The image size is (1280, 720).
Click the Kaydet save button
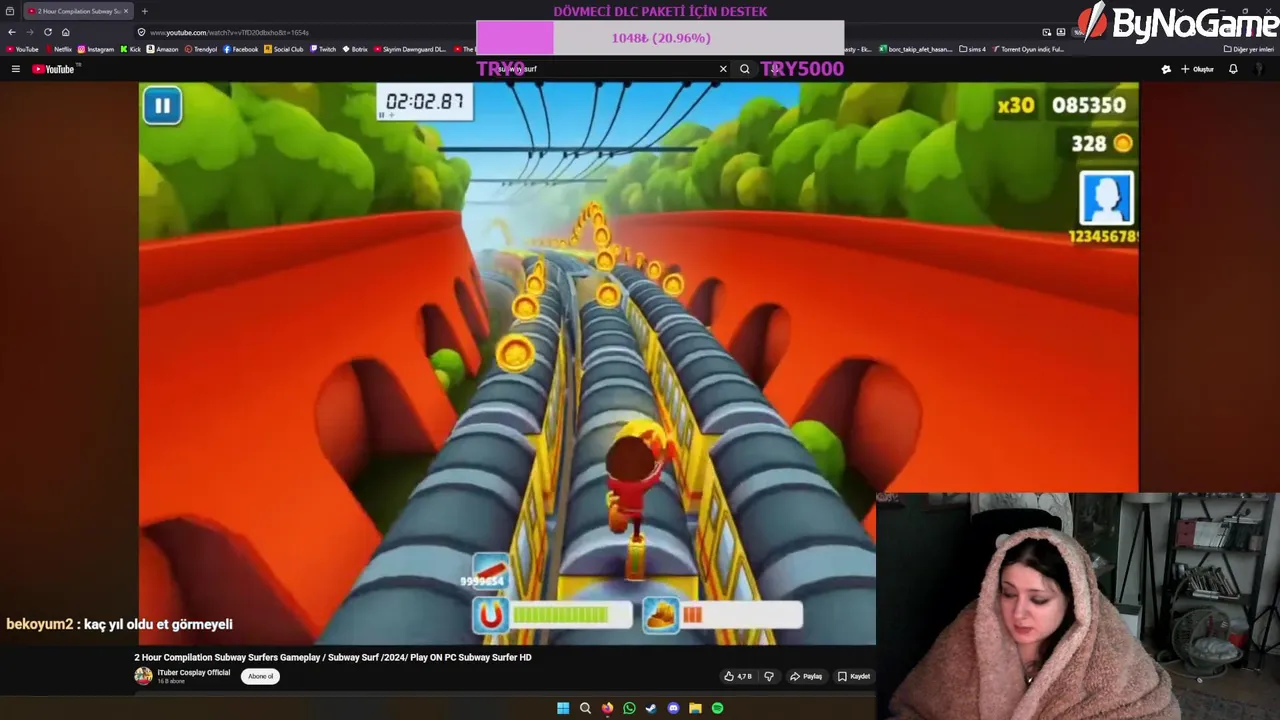(x=854, y=676)
